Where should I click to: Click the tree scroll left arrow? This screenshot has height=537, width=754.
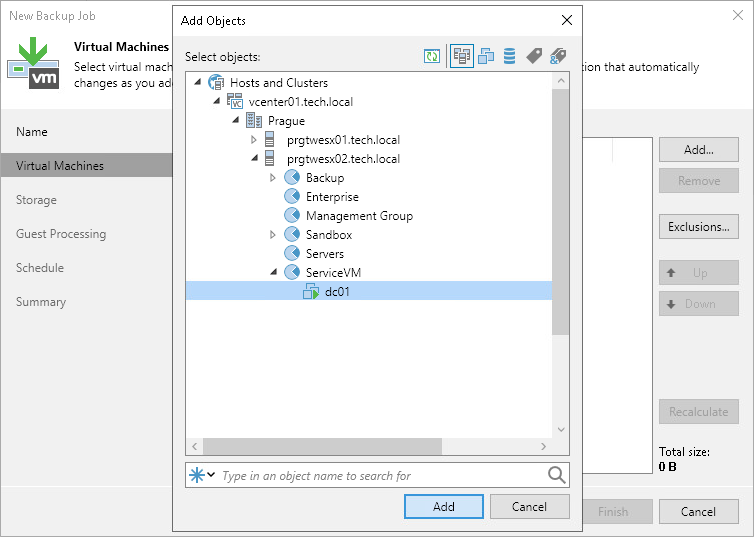click(195, 446)
